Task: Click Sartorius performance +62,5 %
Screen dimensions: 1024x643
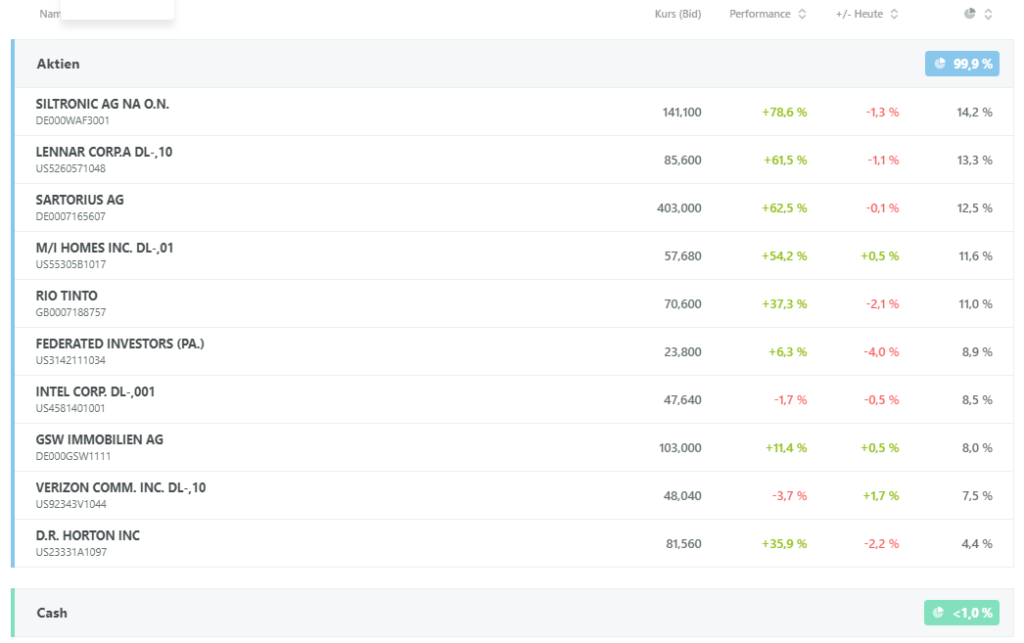Action: [784, 208]
